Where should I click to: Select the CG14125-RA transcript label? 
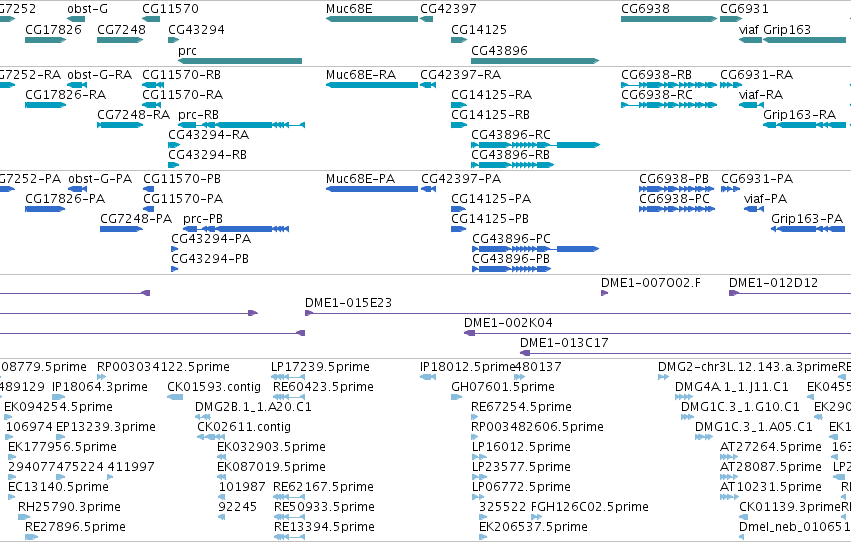(491, 95)
